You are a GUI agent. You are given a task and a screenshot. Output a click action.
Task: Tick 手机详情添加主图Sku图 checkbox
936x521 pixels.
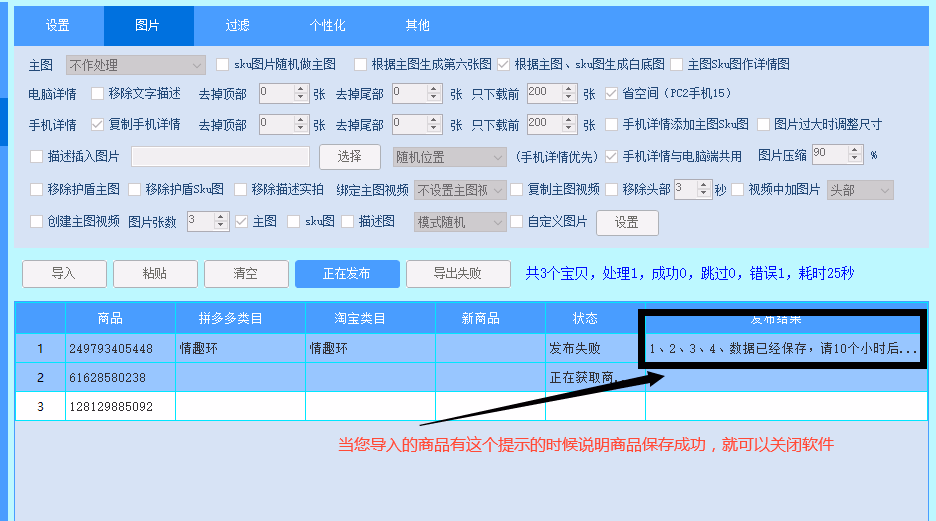611,124
